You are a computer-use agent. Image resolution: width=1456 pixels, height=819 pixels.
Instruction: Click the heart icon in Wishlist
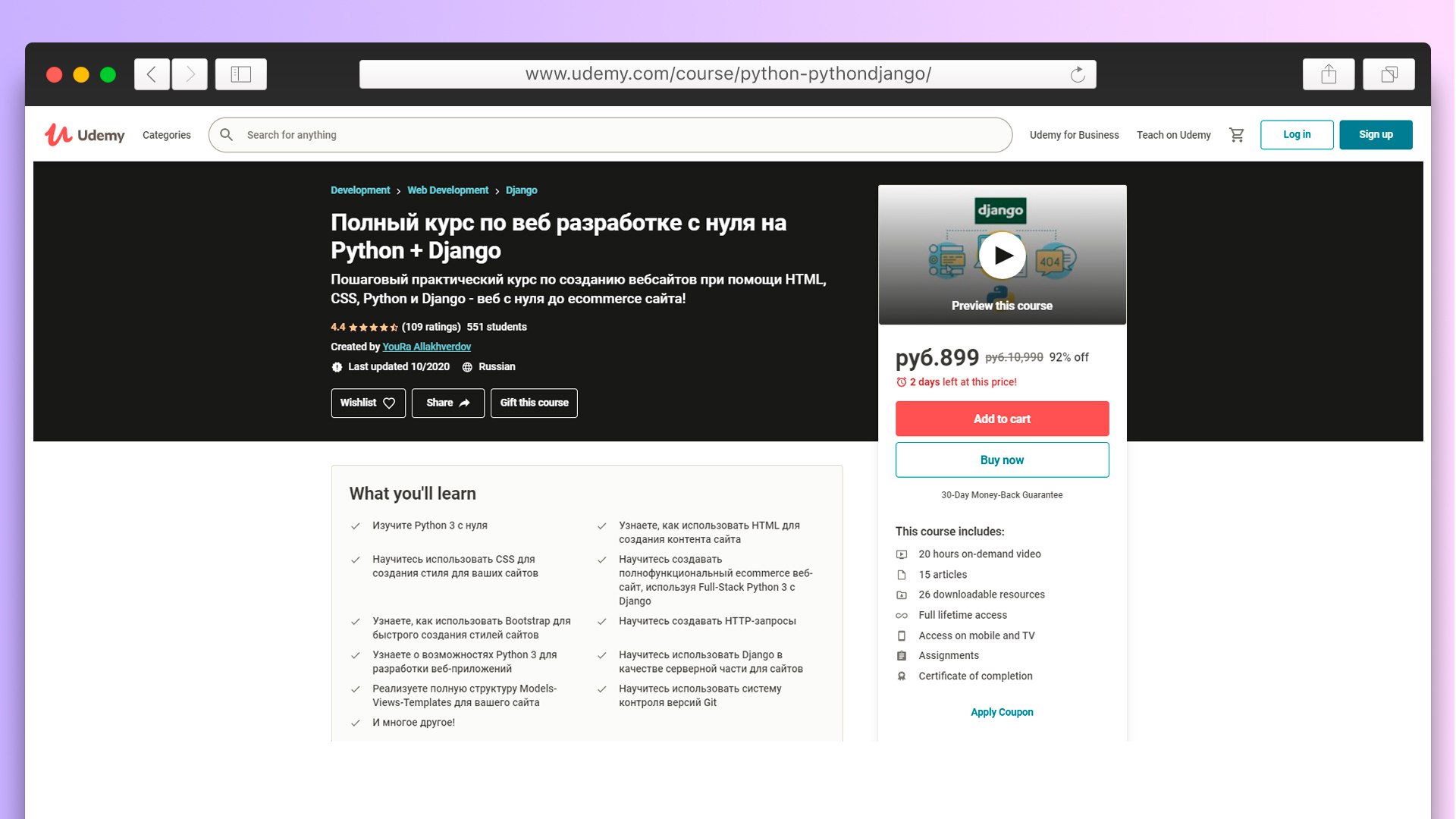click(389, 403)
